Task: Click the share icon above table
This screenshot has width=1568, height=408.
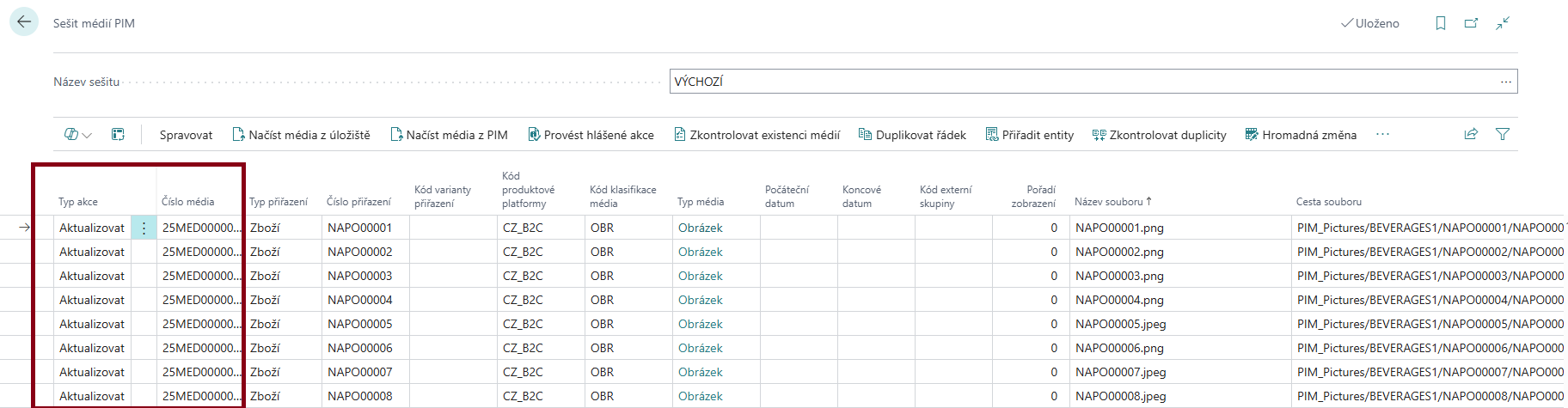Action: pos(1471,134)
